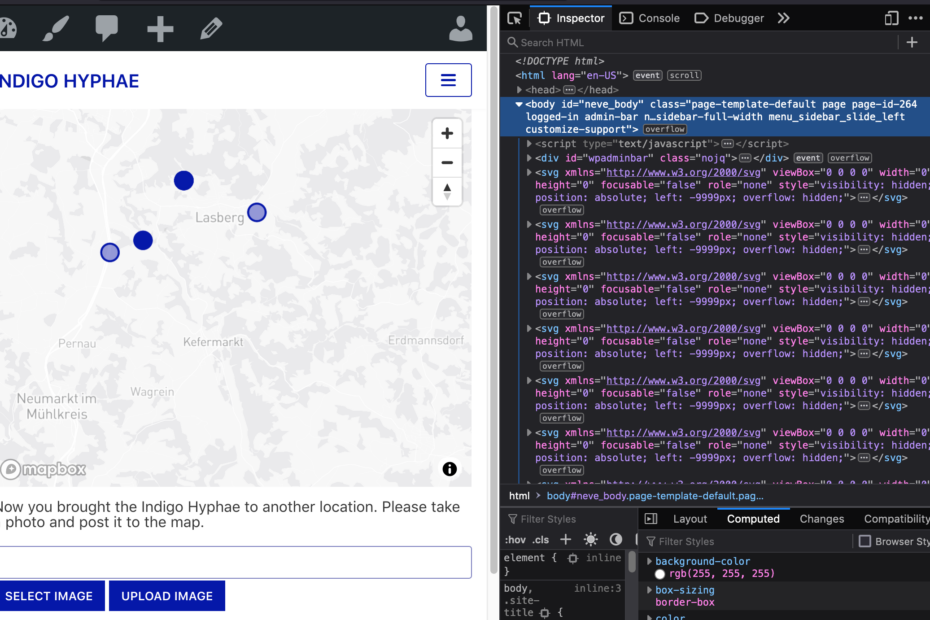Select the <!DOCTYPE html> line

(560, 61)
